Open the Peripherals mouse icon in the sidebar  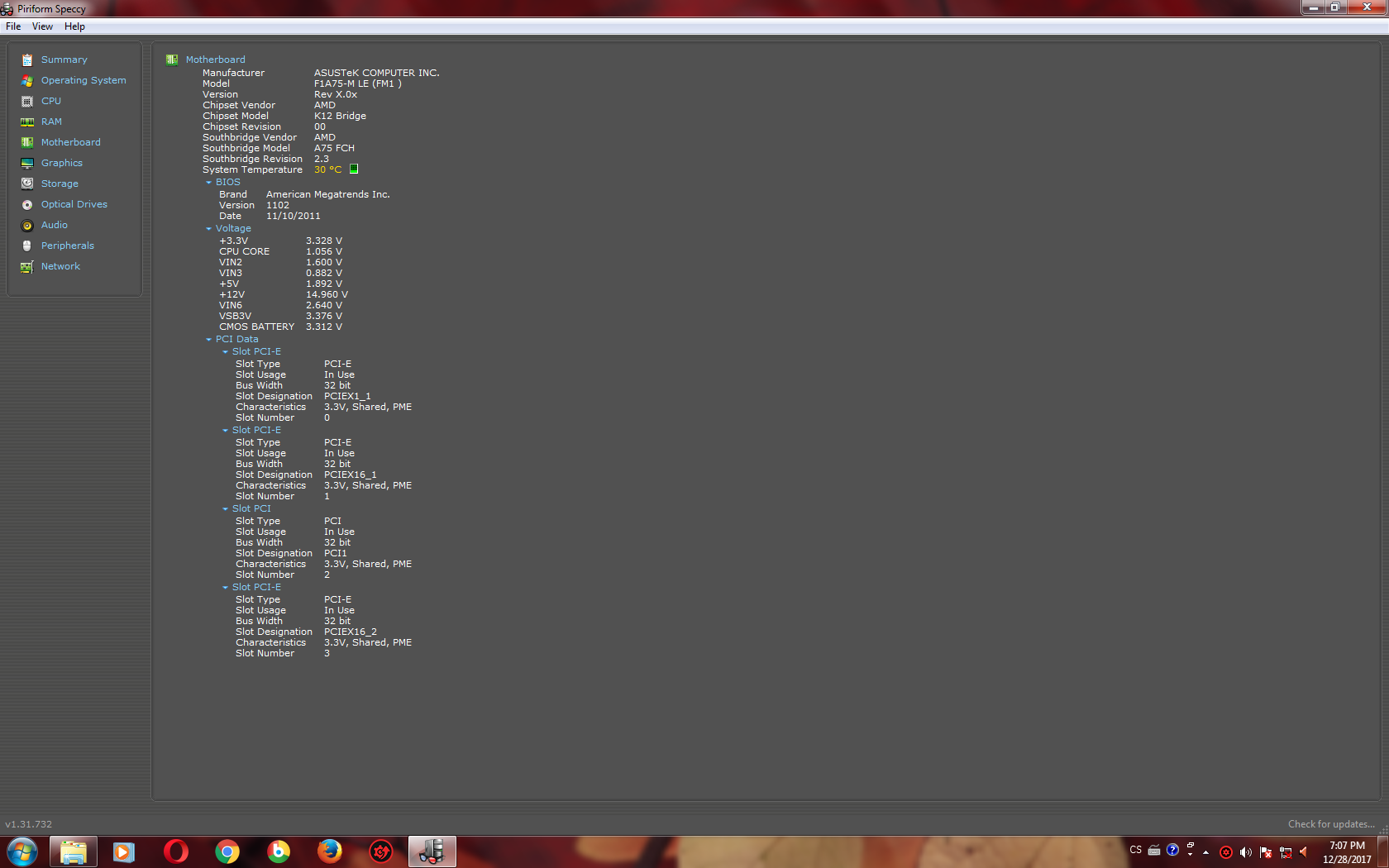27,246
